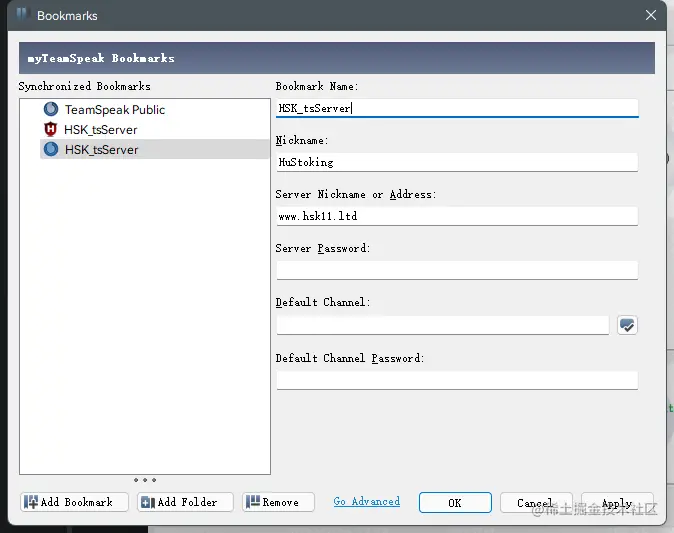Screen dimensions: 674x533
Task: Click the Default Channel label
Action: click(322, 302)
